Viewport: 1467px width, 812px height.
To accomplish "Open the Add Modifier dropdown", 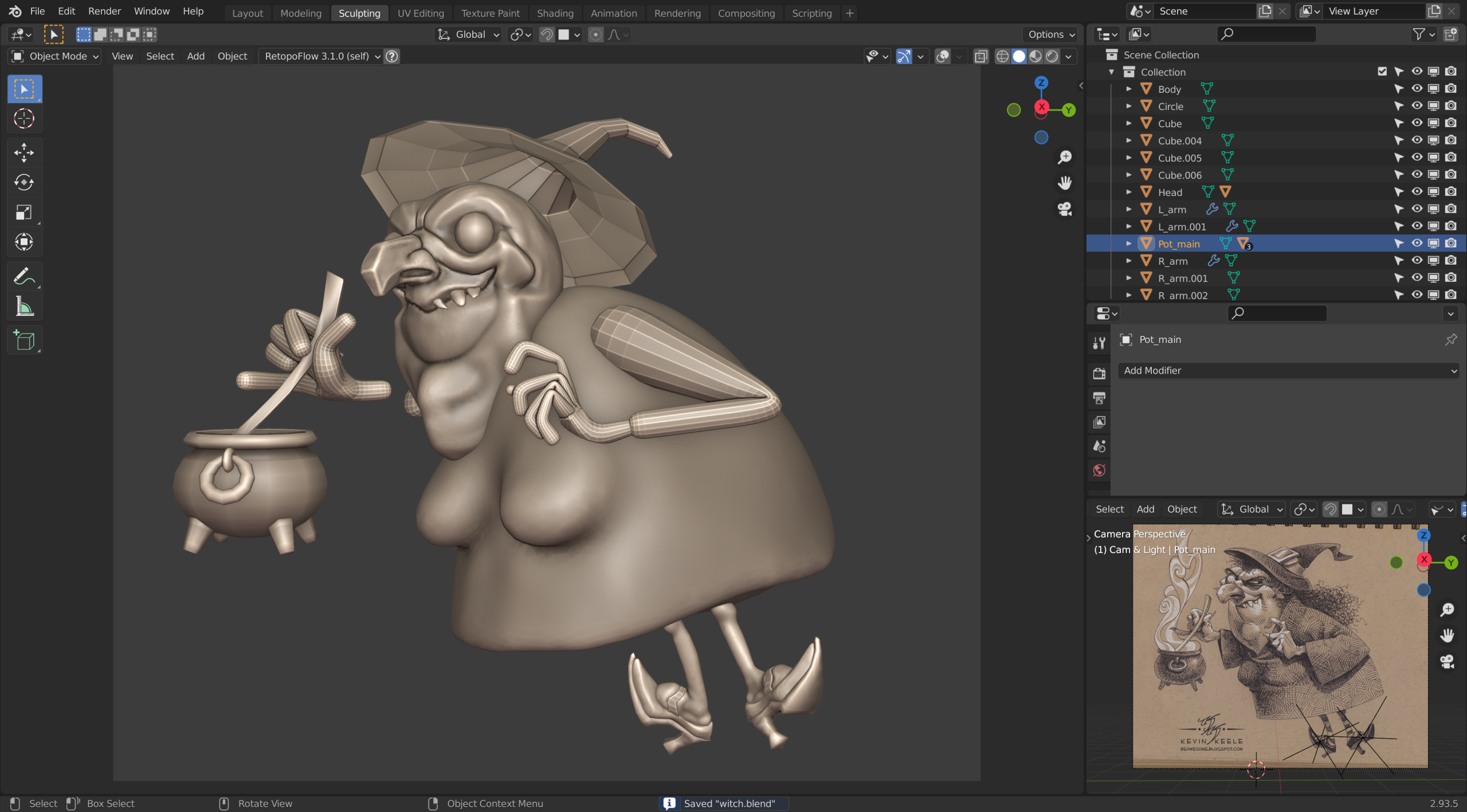I will coord(1288,371).
